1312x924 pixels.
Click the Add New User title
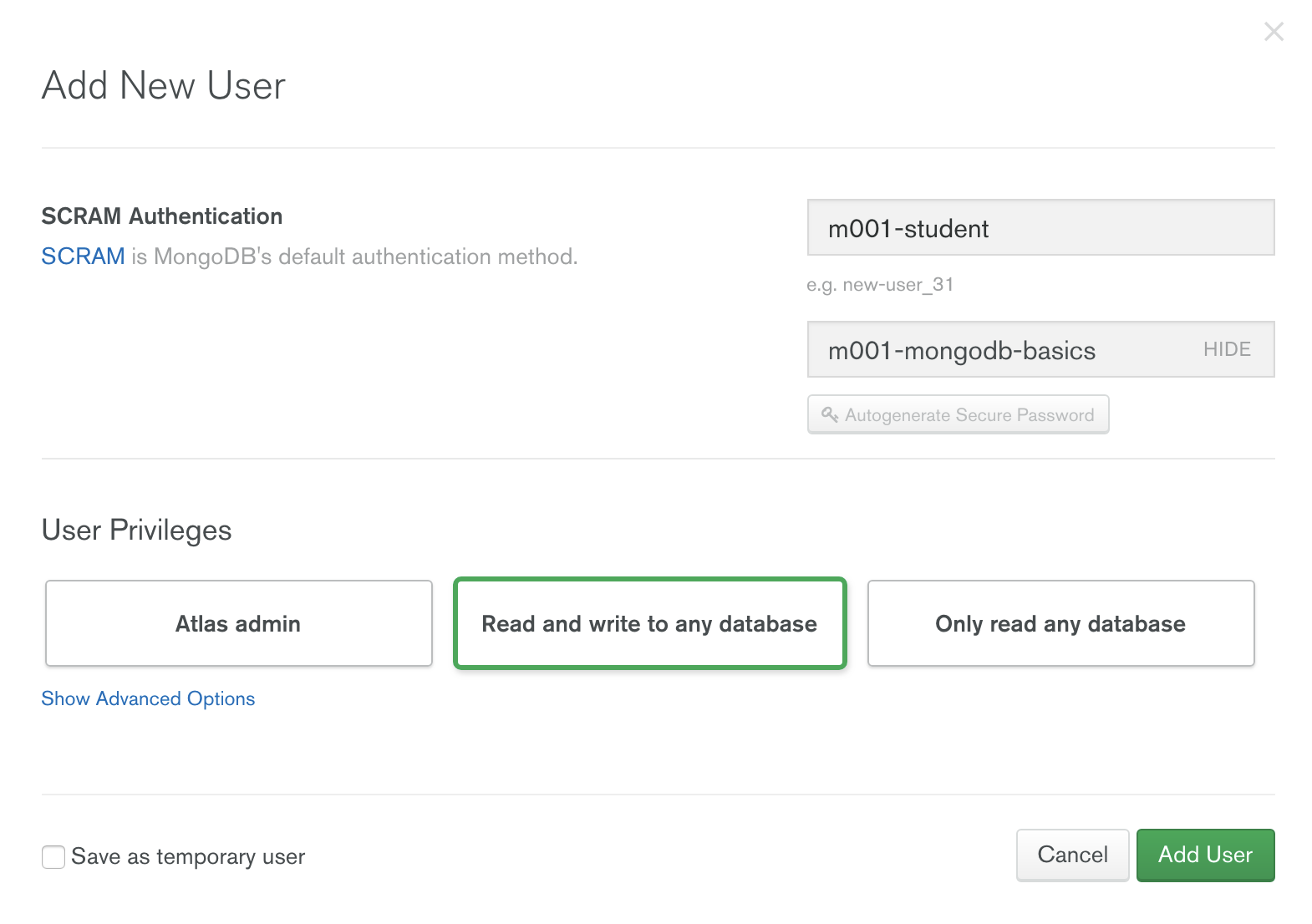point(164,85)
